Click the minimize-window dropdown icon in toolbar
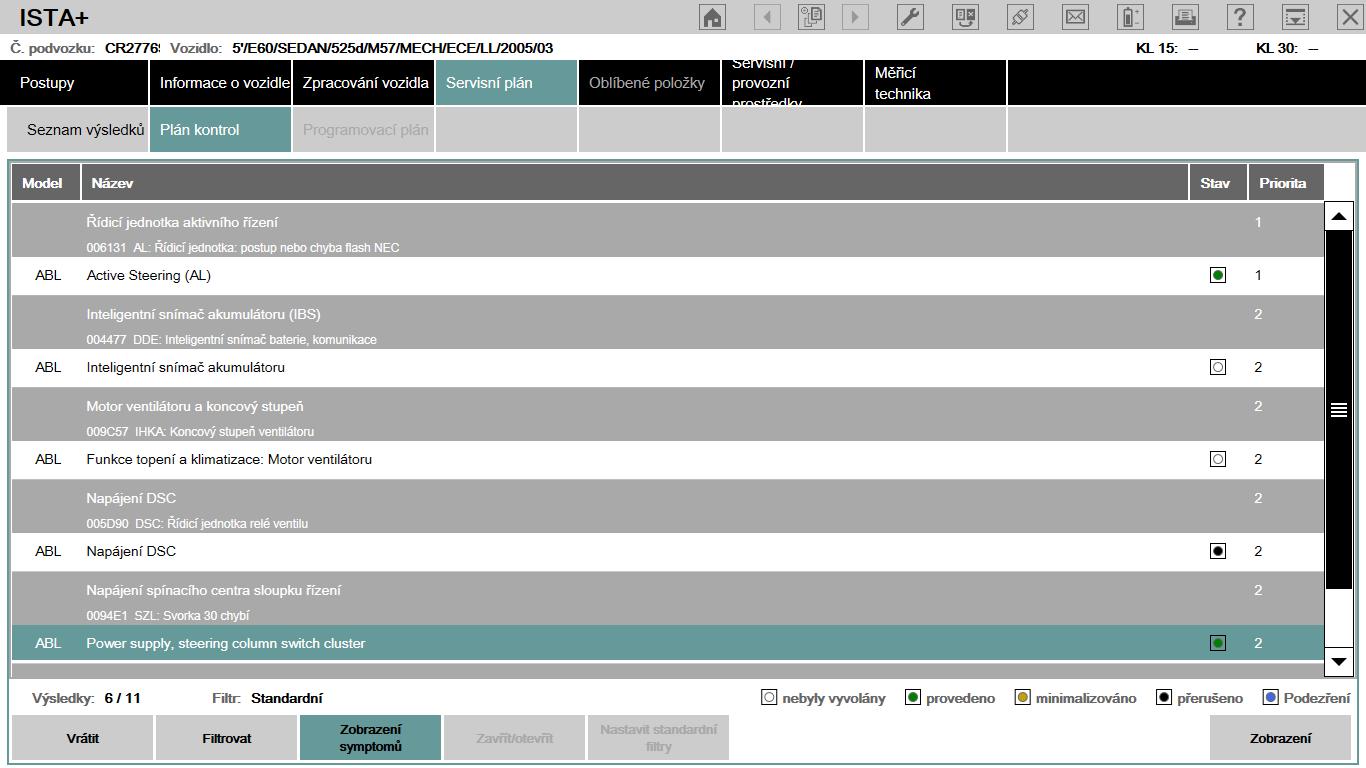 [x=1295, y=17]
